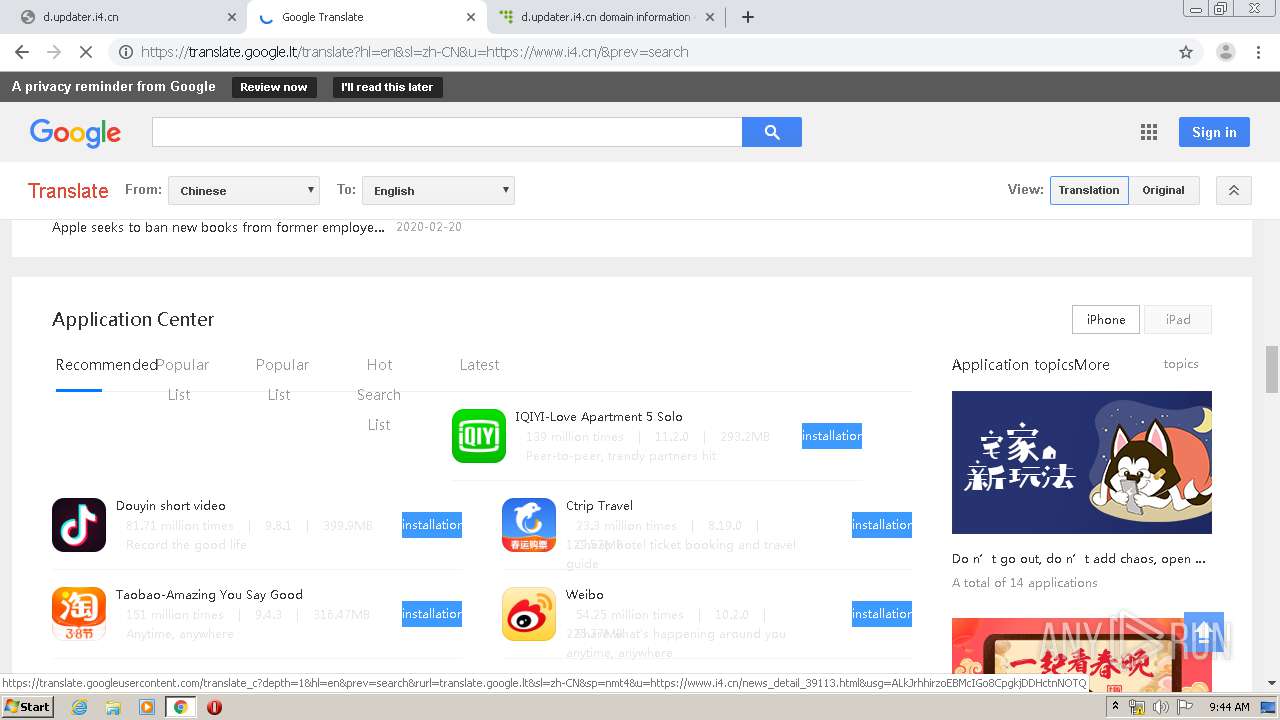The image size is (1280, 720).
Task: Open file explorer from taskbar
Action: pos(113,707)
